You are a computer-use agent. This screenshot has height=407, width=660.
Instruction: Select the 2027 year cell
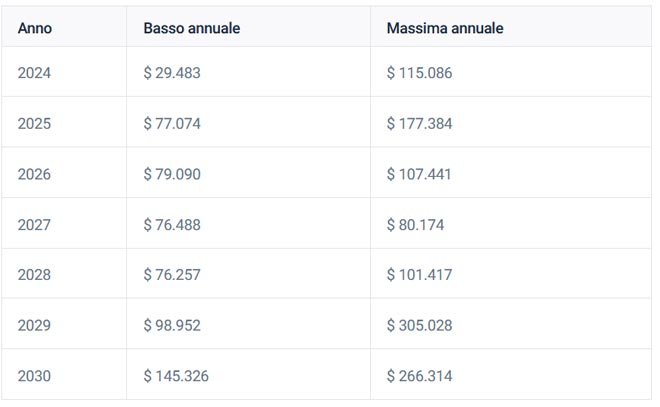coord(35,225)
